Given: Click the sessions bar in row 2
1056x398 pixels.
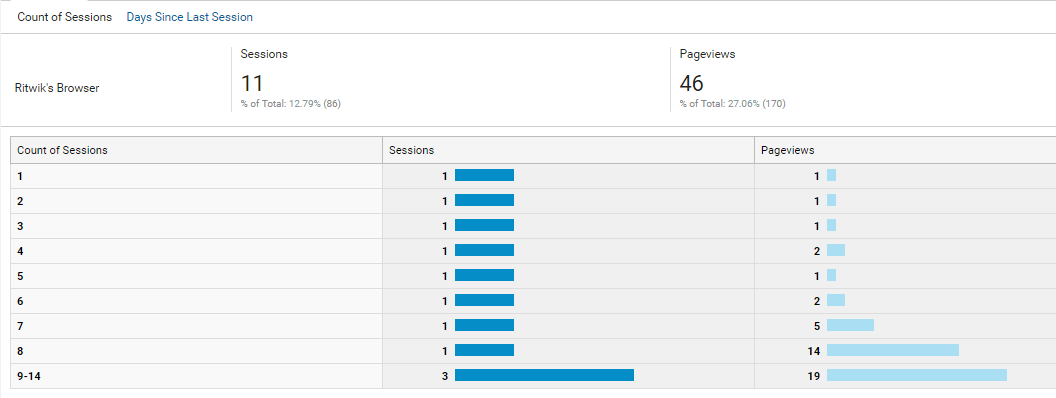Looking at the screenshot, I should (x=484, y=200).
